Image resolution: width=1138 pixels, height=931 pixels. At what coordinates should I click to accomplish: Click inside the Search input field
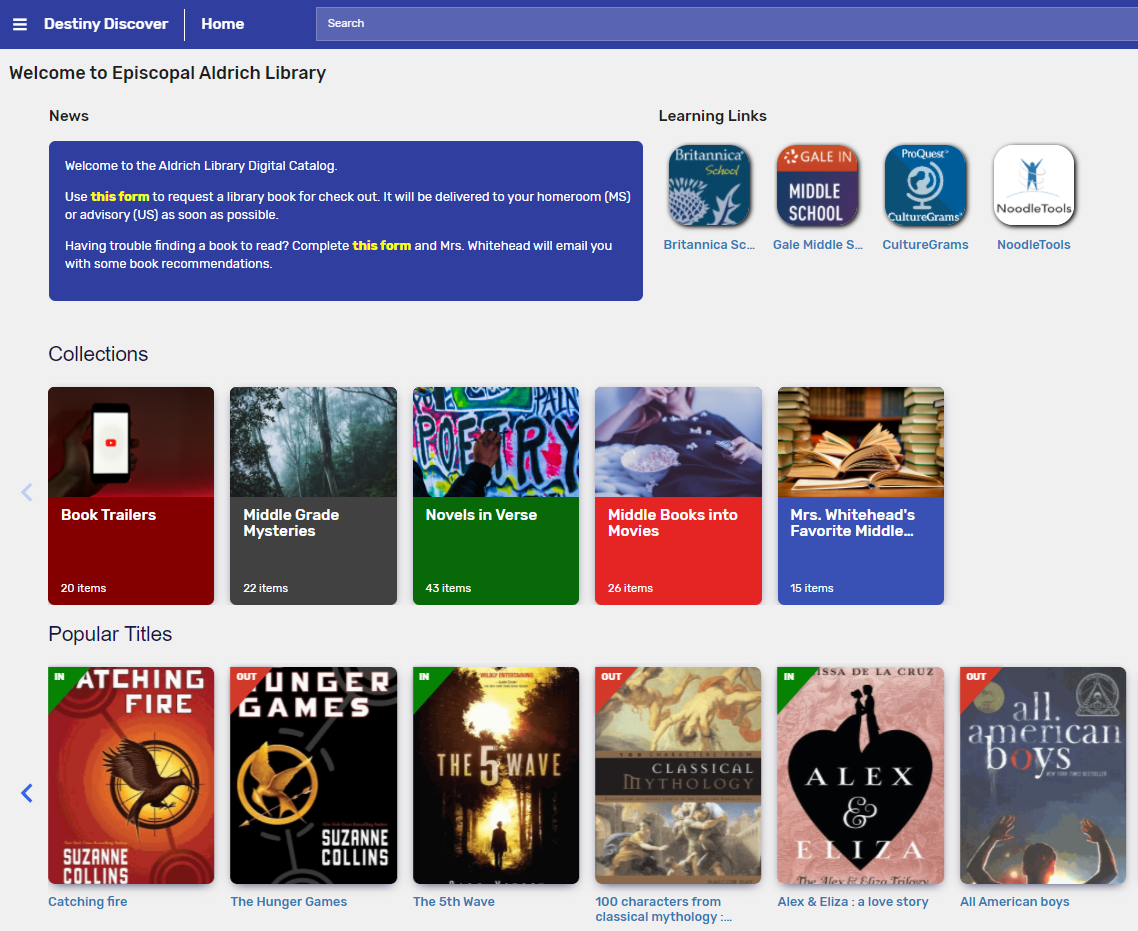tap(727, 23)
